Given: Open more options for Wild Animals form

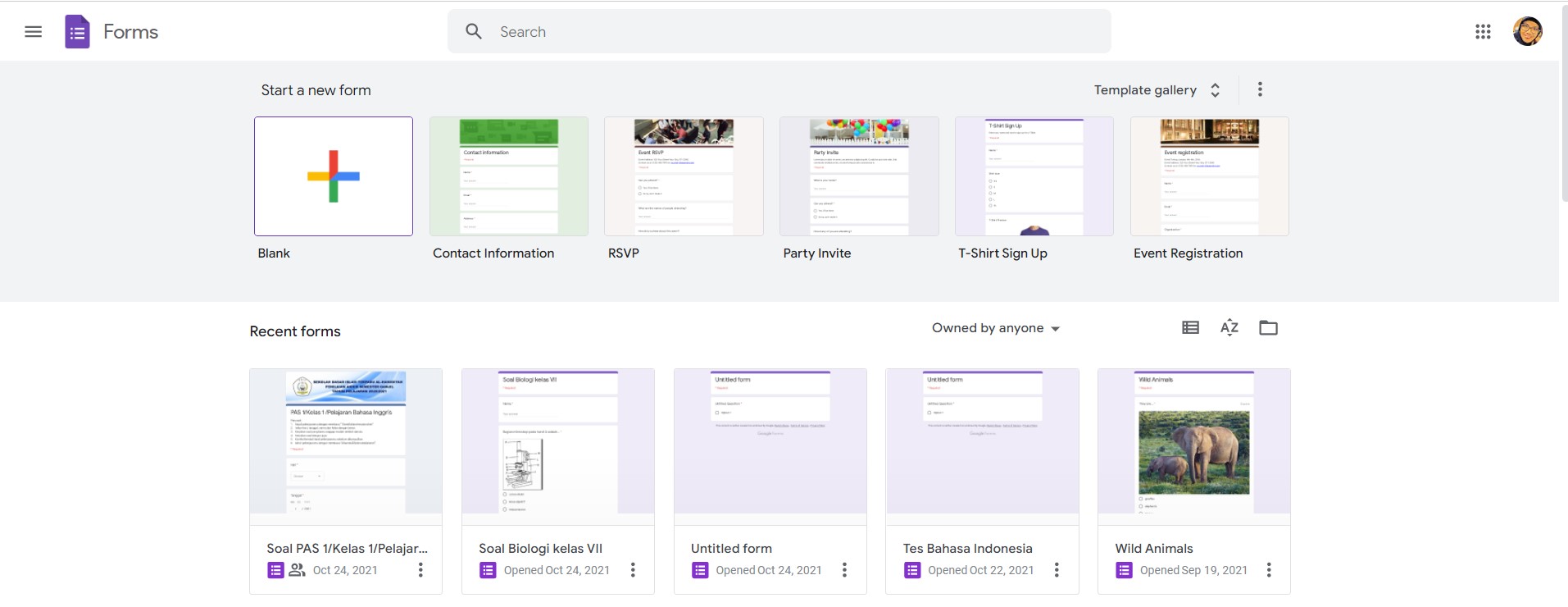Looking at the screenshot, I should pyautogui.click(x=1268, y=570).
